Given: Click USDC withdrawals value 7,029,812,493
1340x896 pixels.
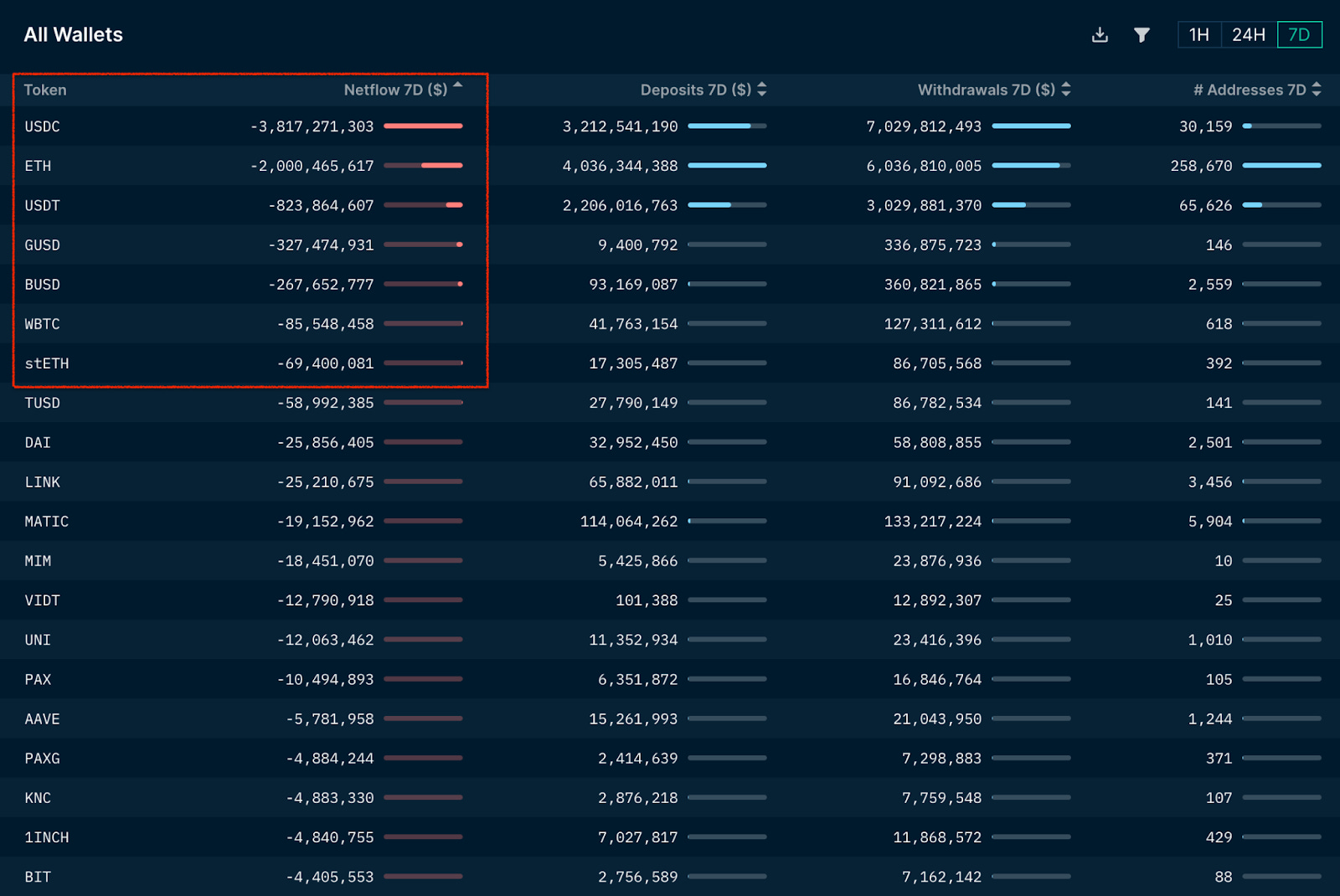Looking at the screenshot, I should pyautogui.click(x=924, y=126).
